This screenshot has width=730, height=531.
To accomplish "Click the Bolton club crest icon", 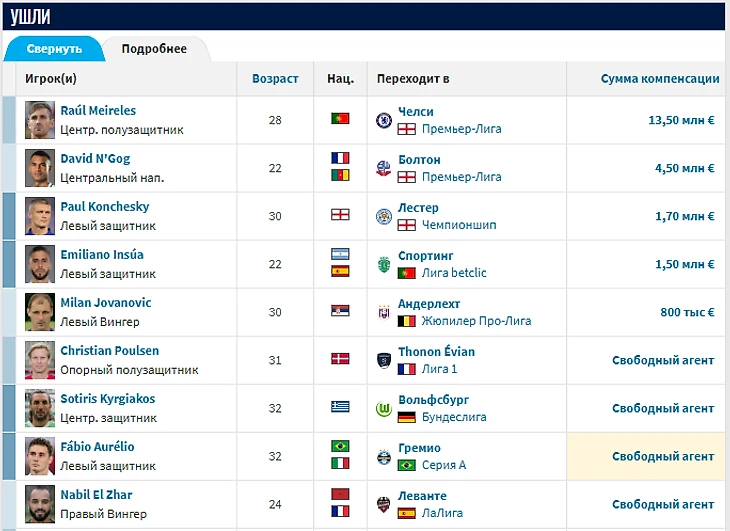I will 383,168.
